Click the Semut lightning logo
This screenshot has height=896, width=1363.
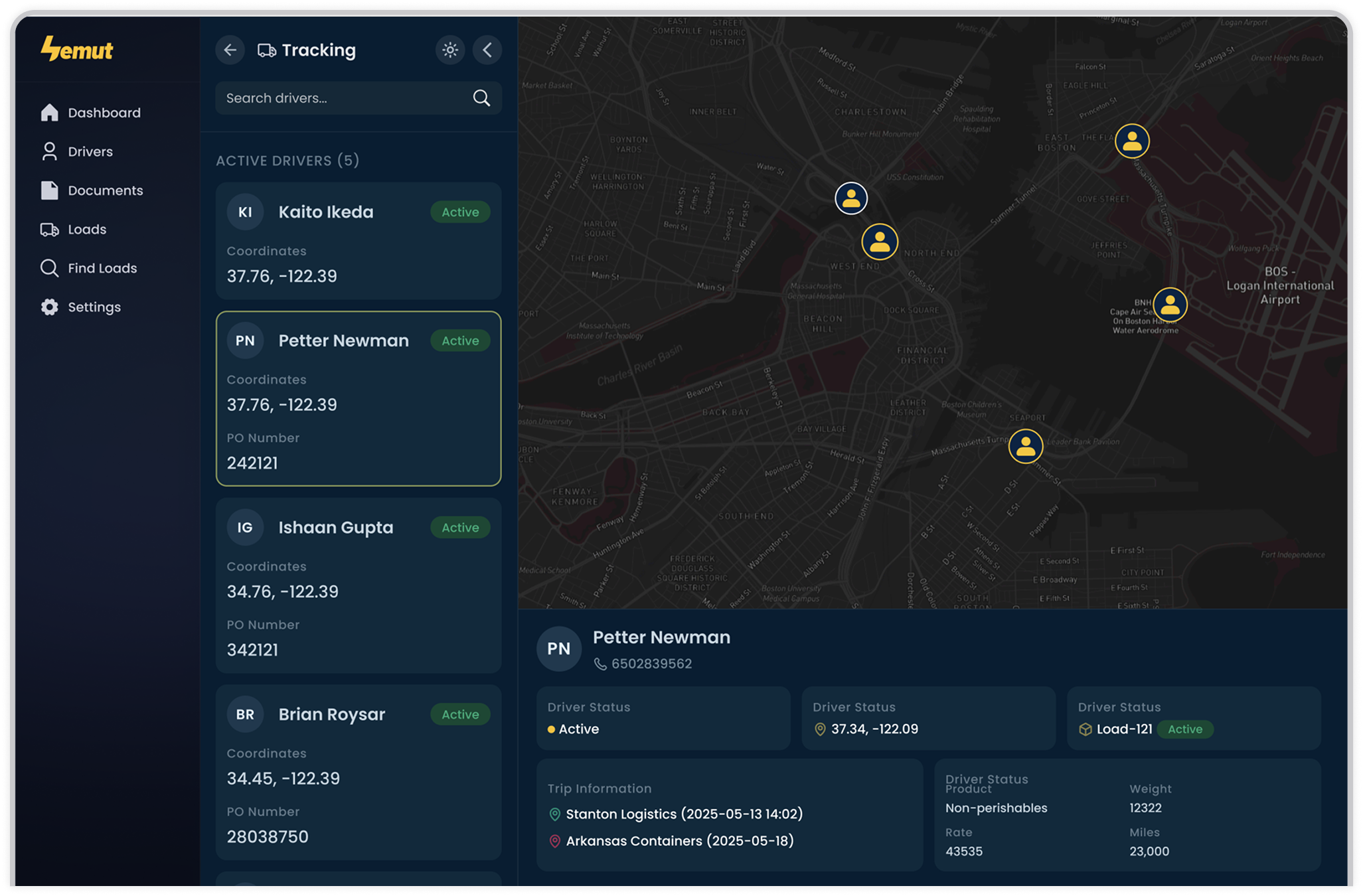tap(77, 48)
